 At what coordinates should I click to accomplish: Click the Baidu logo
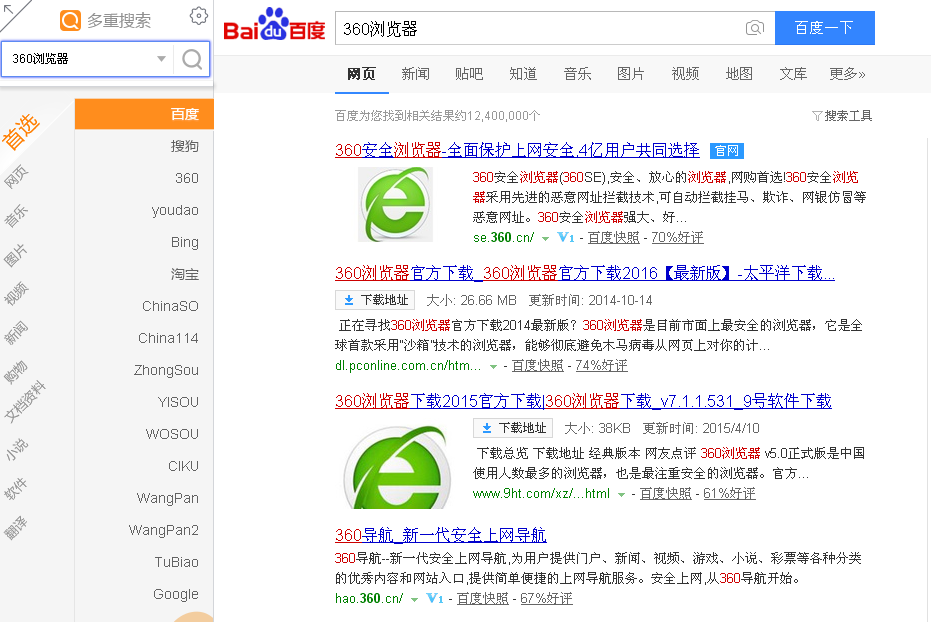(x=274, y=25)
